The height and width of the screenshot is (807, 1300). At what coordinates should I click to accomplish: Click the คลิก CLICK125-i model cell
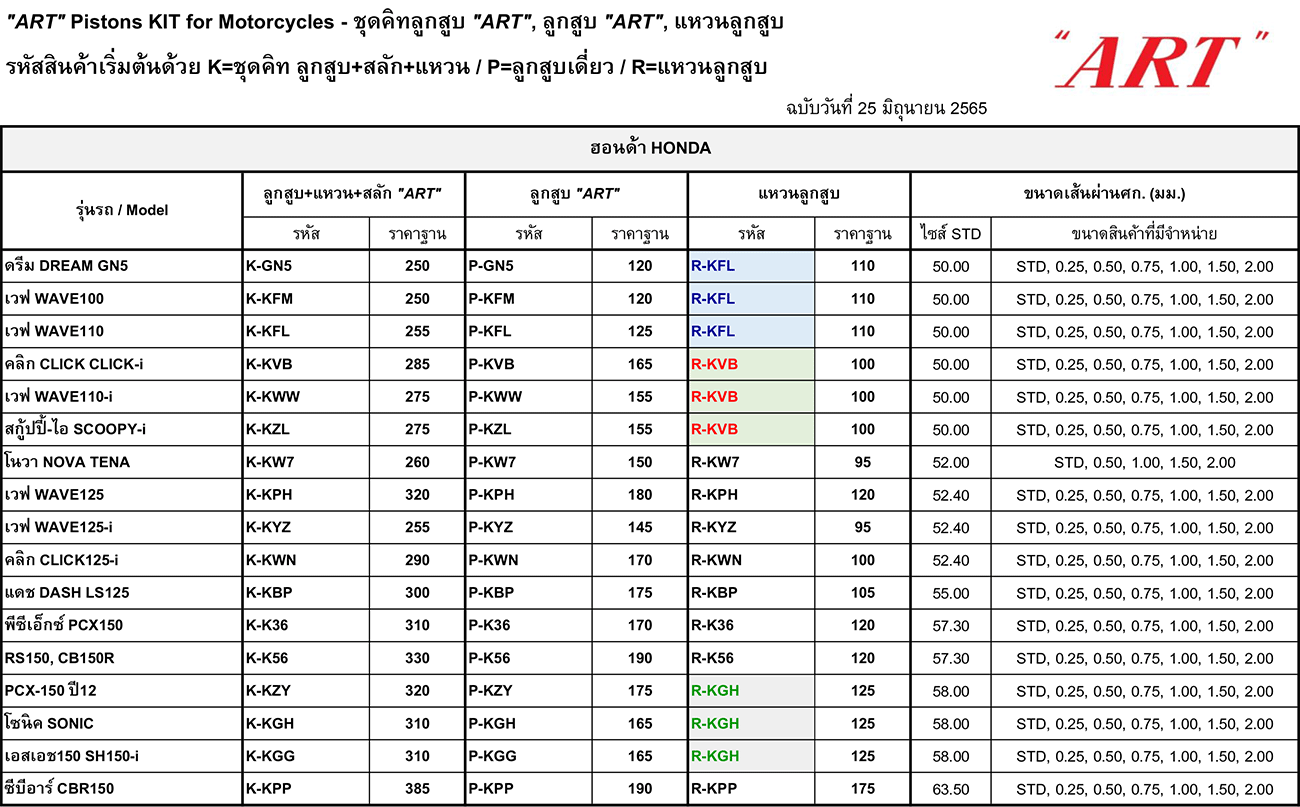point(122,560)
